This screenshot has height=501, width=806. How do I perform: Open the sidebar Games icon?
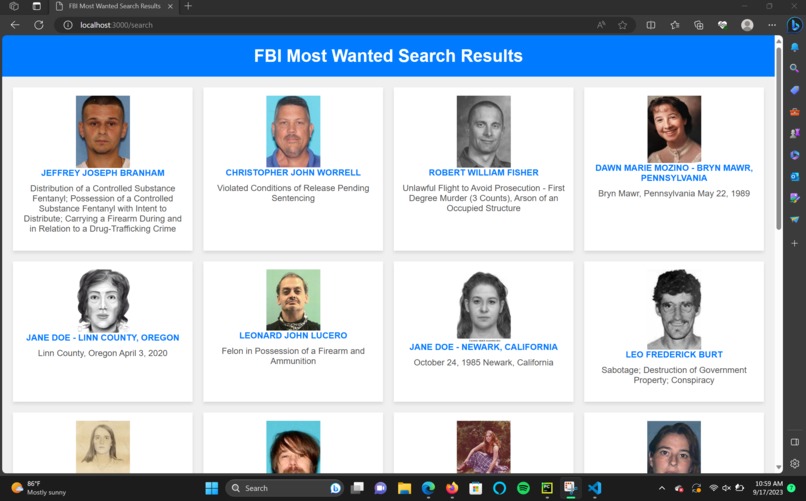pos(795,133)
